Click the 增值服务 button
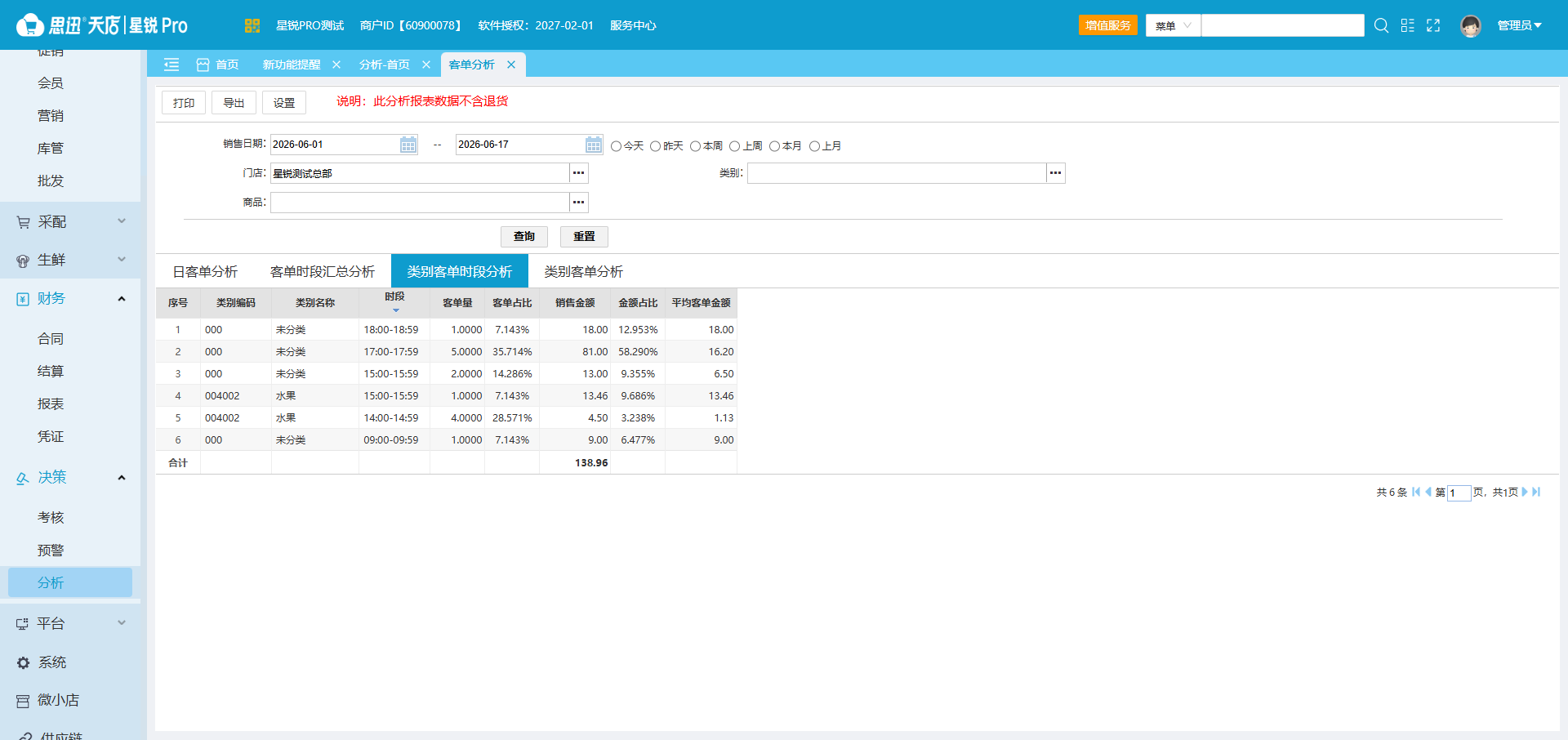Viewport: 1568px width, 740px height. (x=1108, y=25)
